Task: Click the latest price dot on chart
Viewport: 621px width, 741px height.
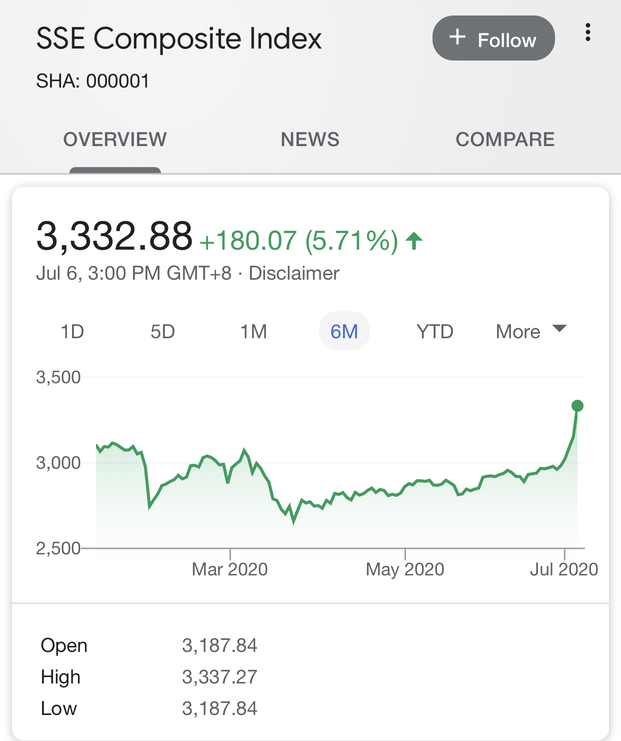Action: [x=577, y=405]
